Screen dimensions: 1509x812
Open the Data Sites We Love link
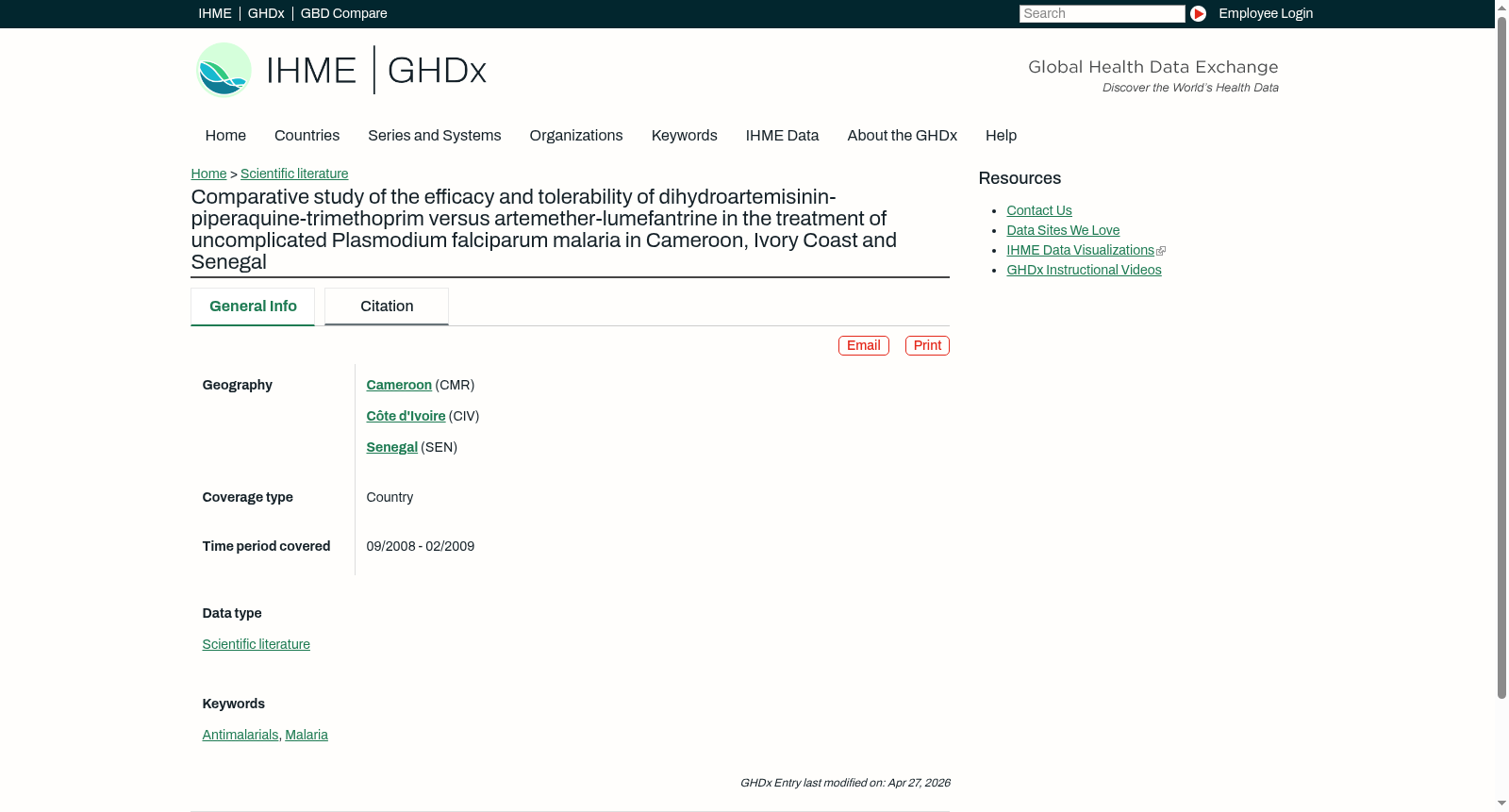click(1063, 230)
